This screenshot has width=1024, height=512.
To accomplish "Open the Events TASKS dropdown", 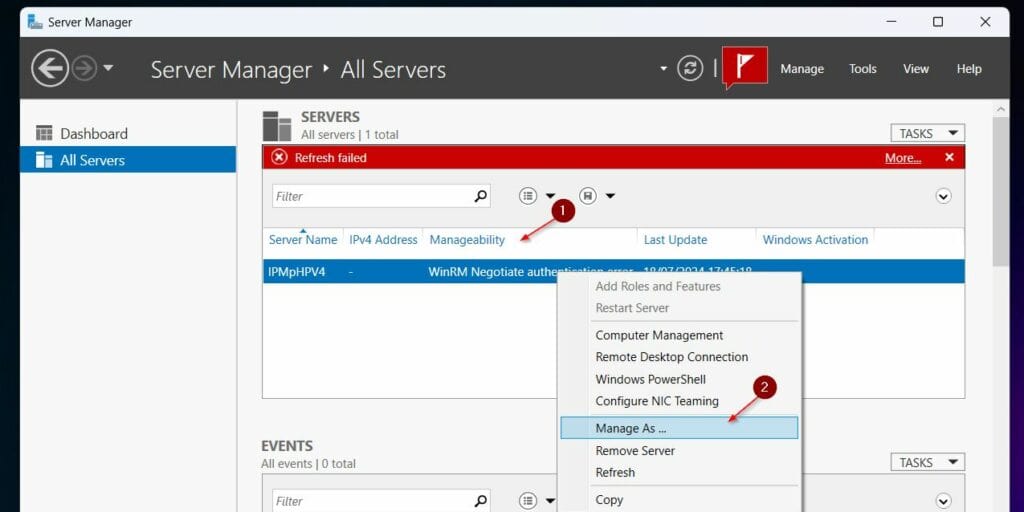I will click(927, 462).
